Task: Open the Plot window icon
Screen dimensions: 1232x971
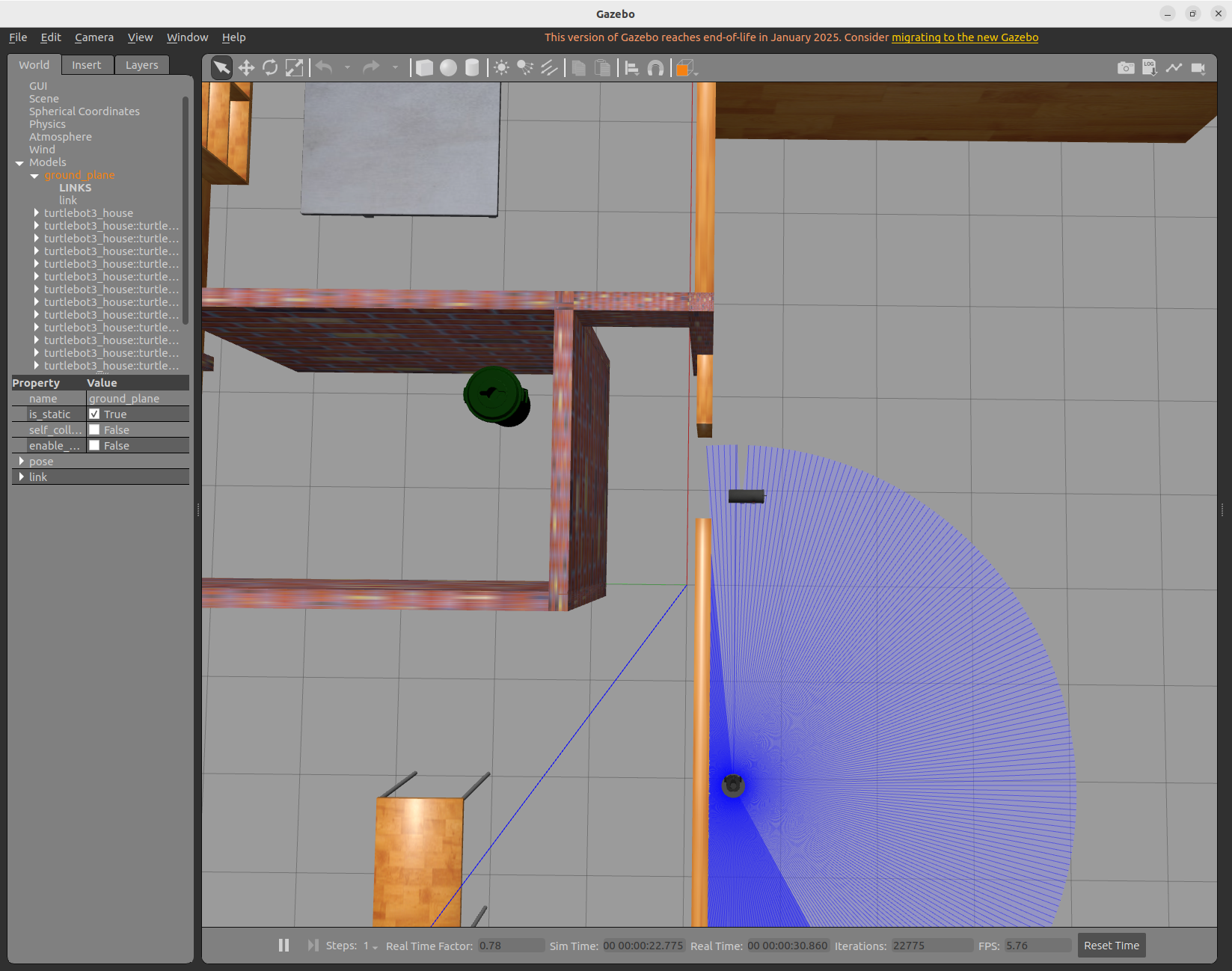Action: point(1174,68)
